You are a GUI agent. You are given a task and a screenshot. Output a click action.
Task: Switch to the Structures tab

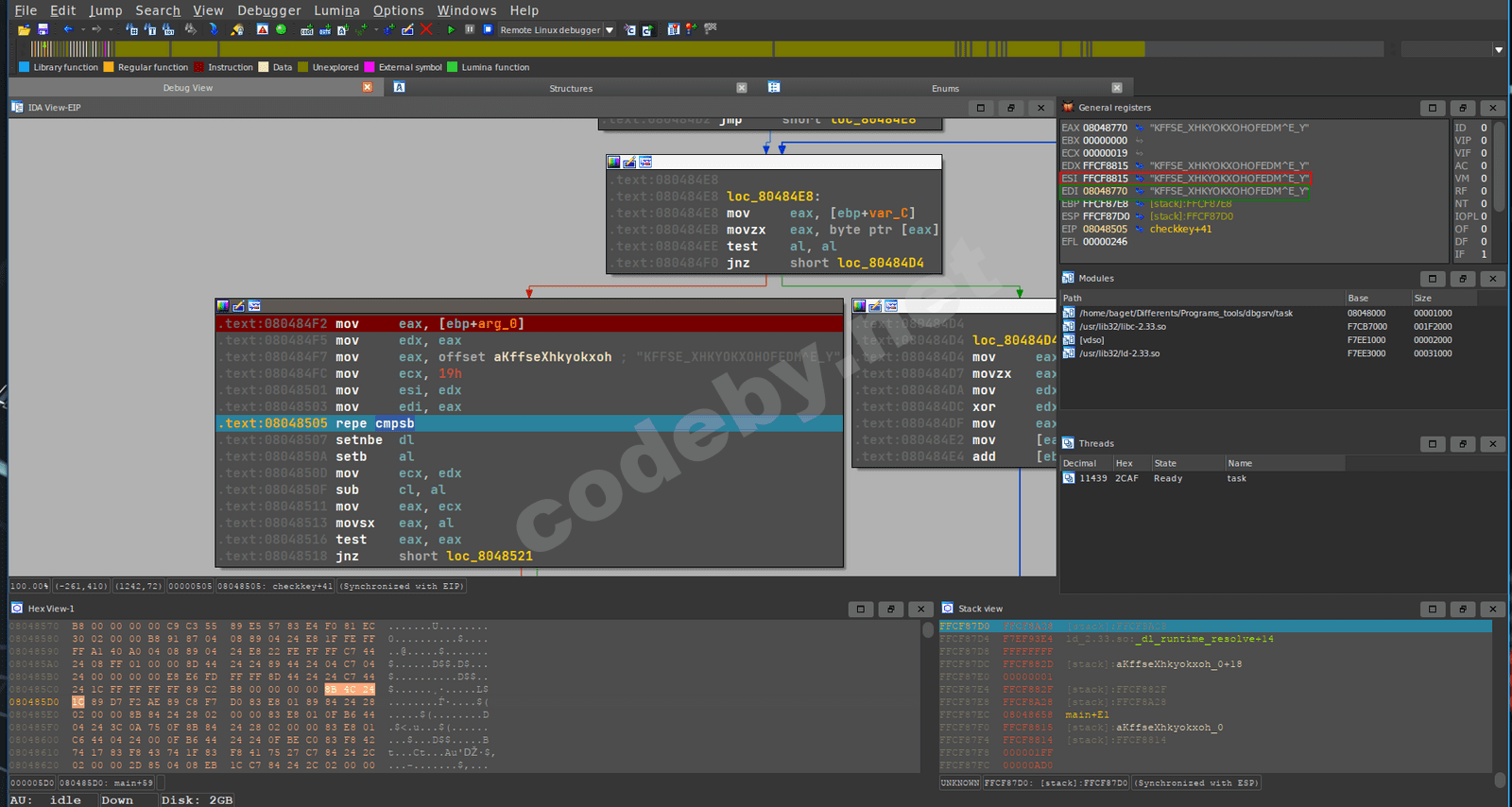(x=571, y=88)
